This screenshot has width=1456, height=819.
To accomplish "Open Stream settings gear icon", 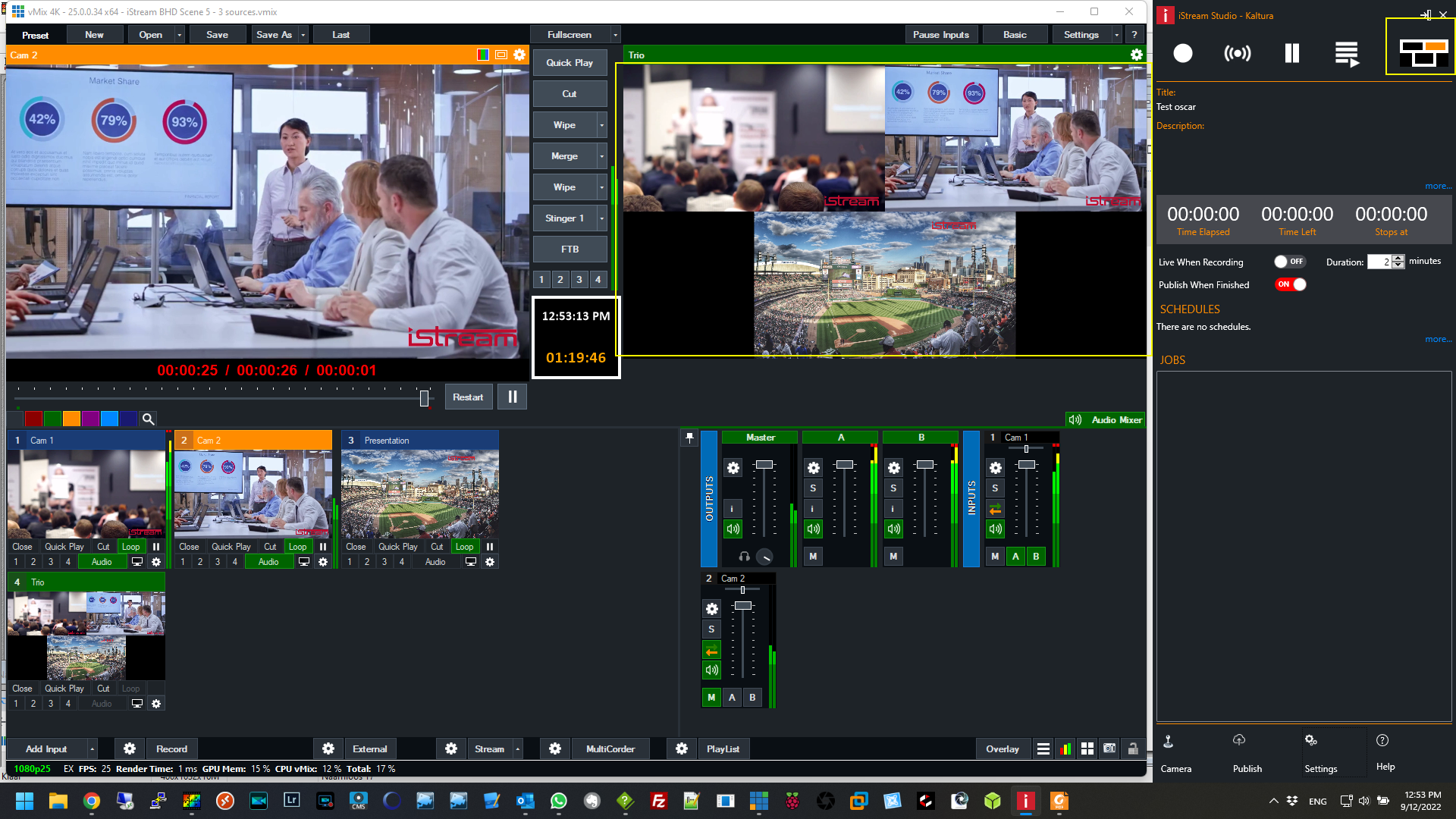I will (x=451, y=749).
